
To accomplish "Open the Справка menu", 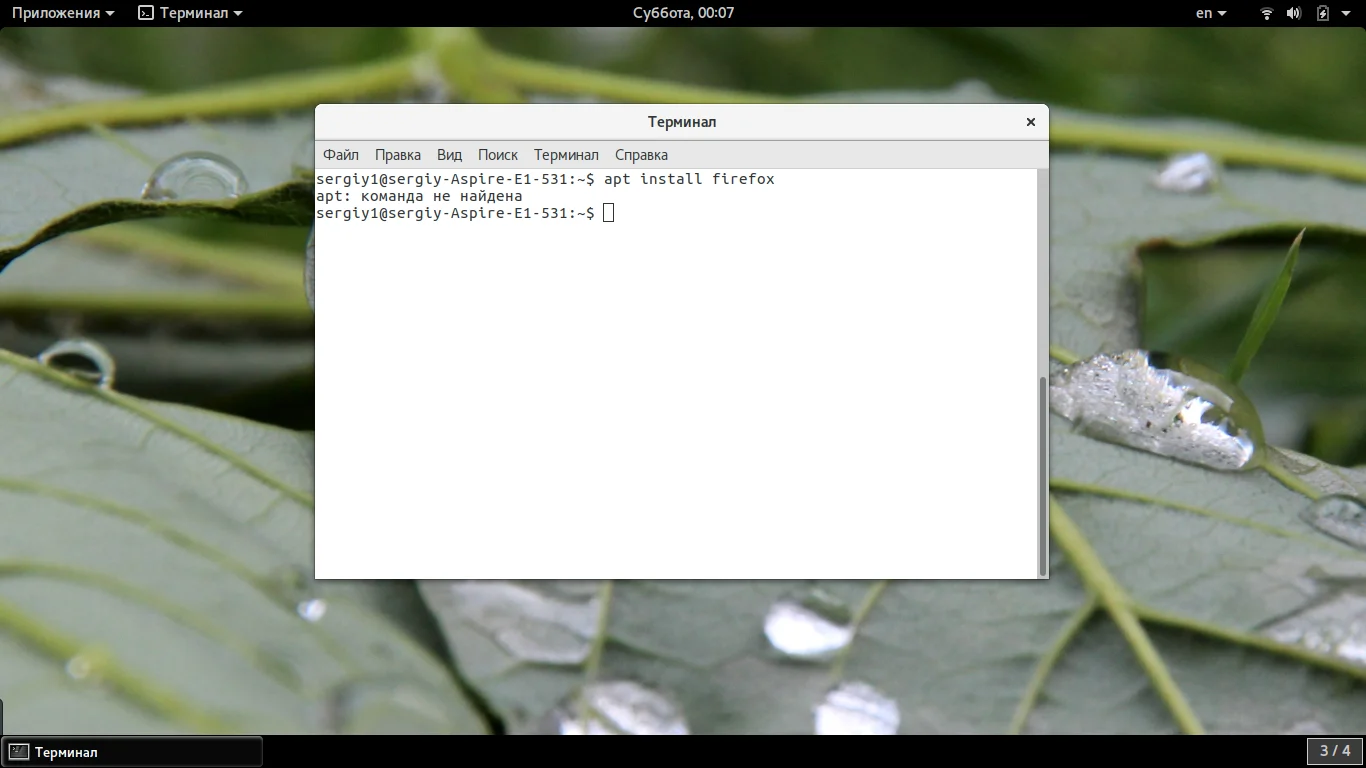I will pos(641,155).
